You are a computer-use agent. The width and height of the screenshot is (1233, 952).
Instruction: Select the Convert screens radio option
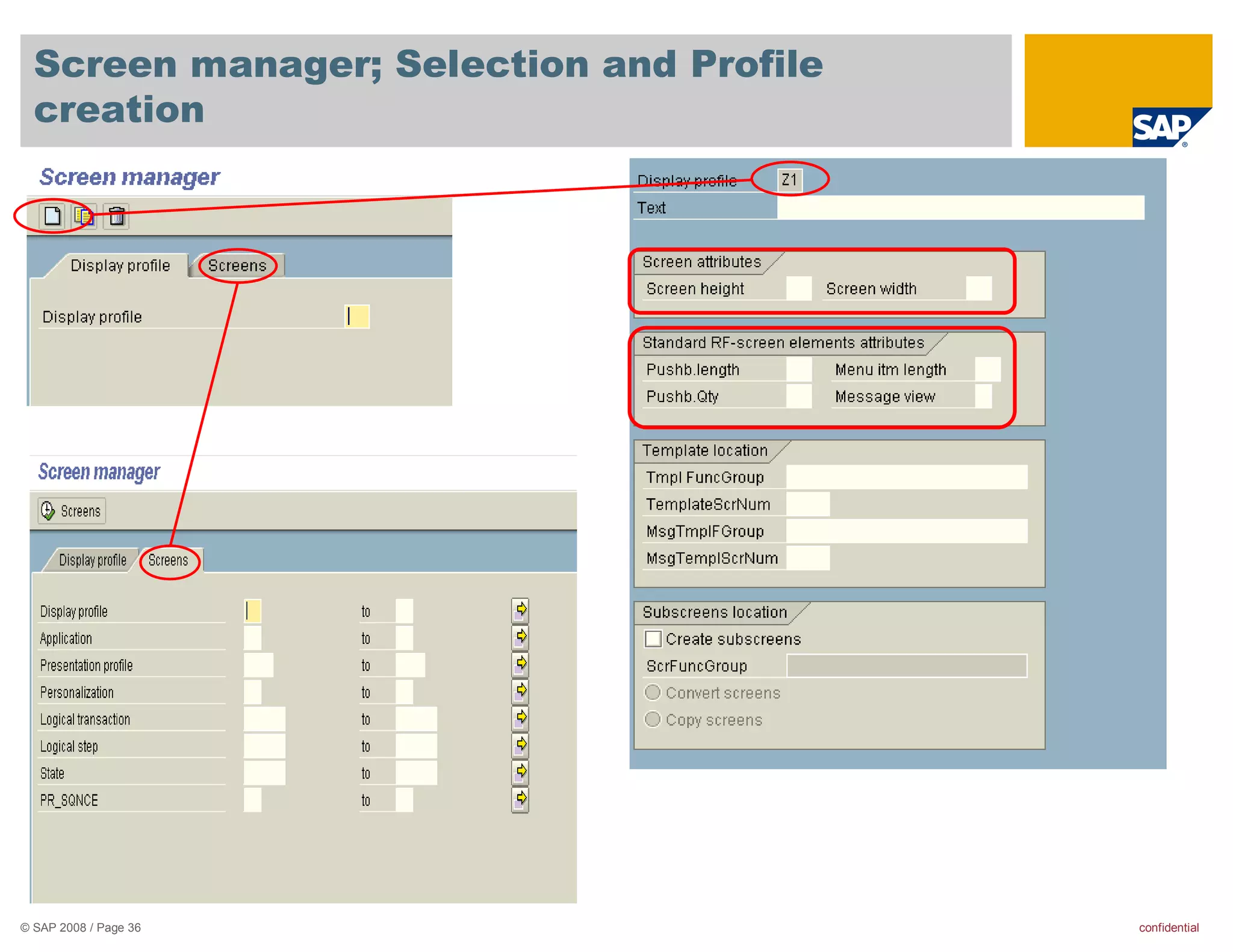click(653, 692)
